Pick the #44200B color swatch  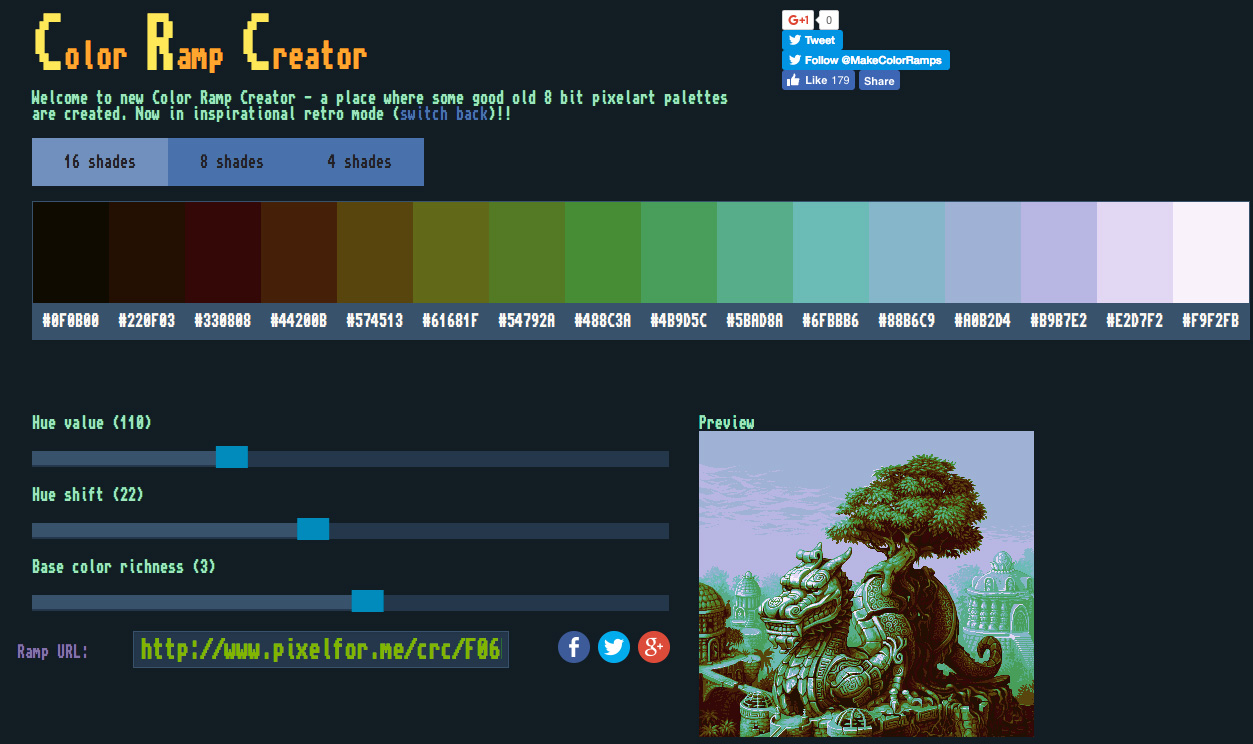[x=299, y=252]
